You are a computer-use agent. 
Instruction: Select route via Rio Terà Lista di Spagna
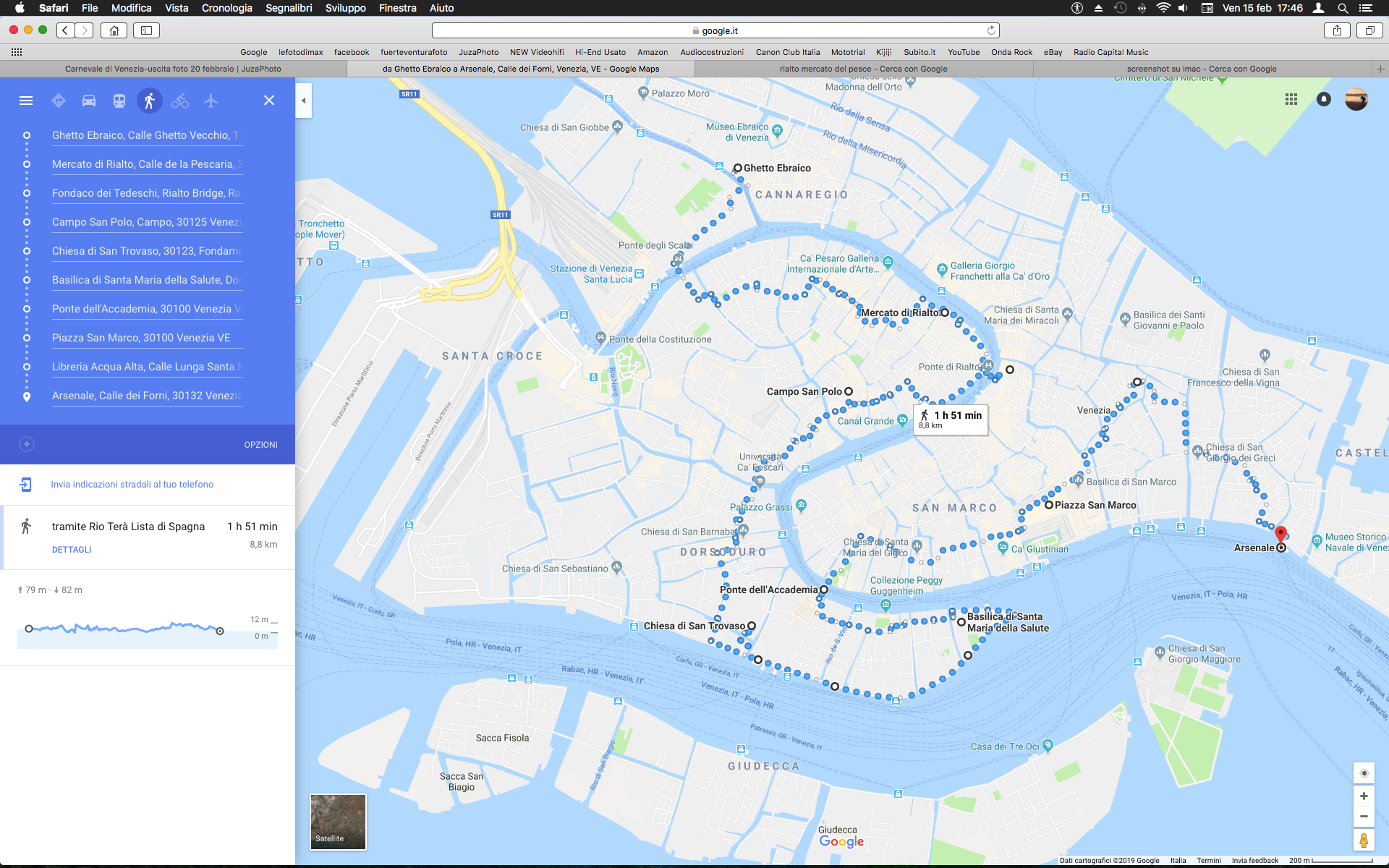148,537
